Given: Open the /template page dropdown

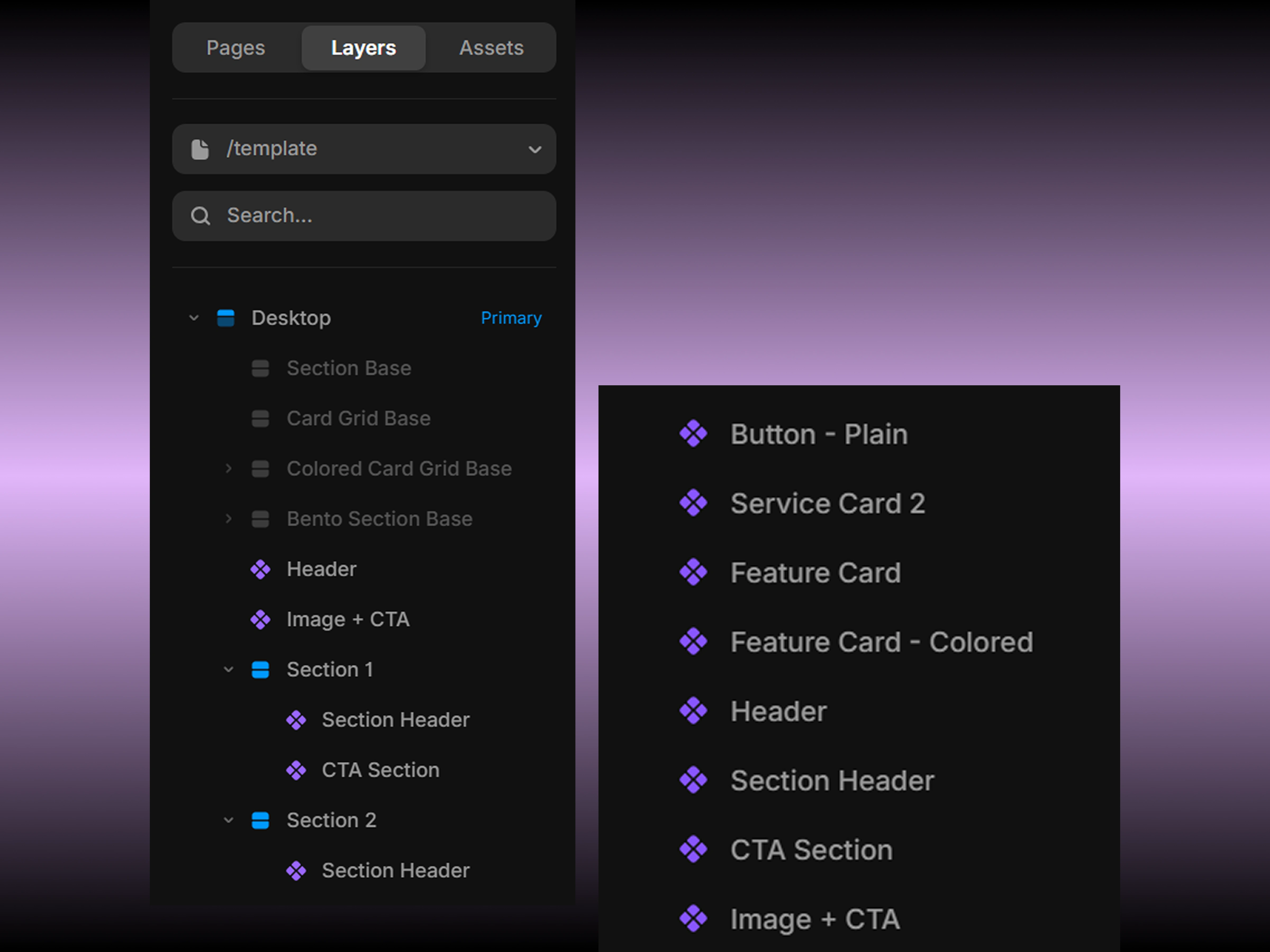Looking at the screenshot, I should point(534,150).
